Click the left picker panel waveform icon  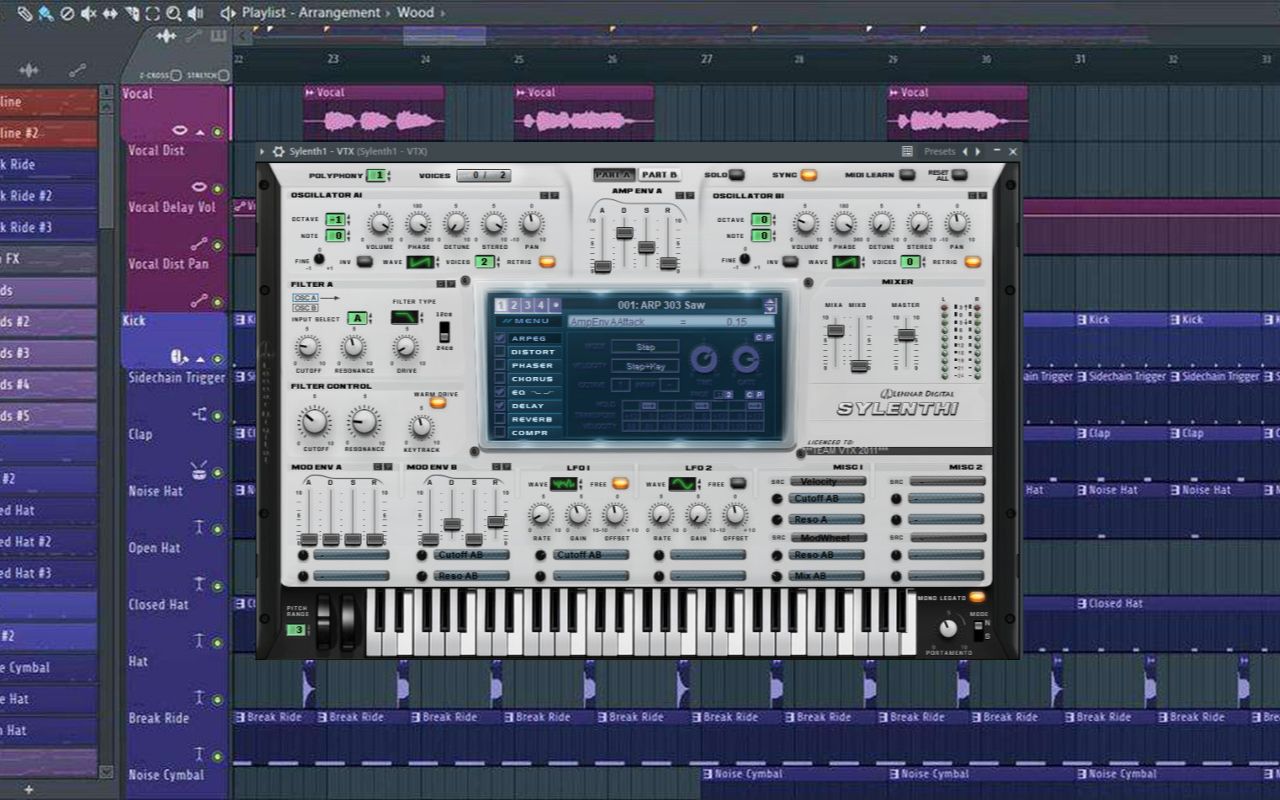coord(29,70)
